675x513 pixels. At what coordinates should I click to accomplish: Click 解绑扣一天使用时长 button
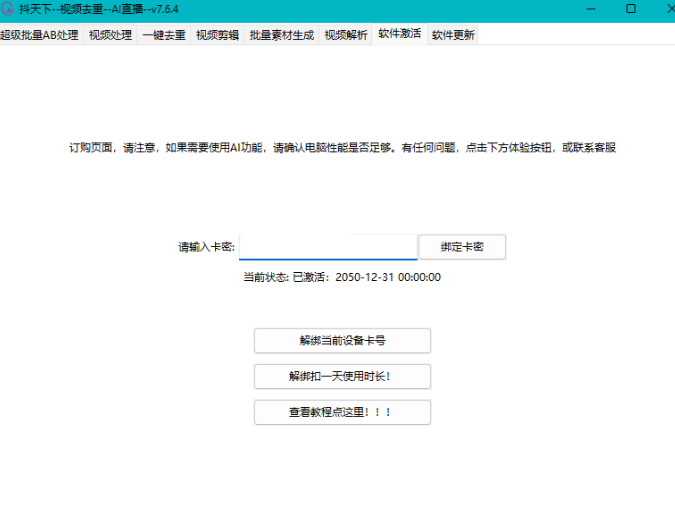click(342, 377)
